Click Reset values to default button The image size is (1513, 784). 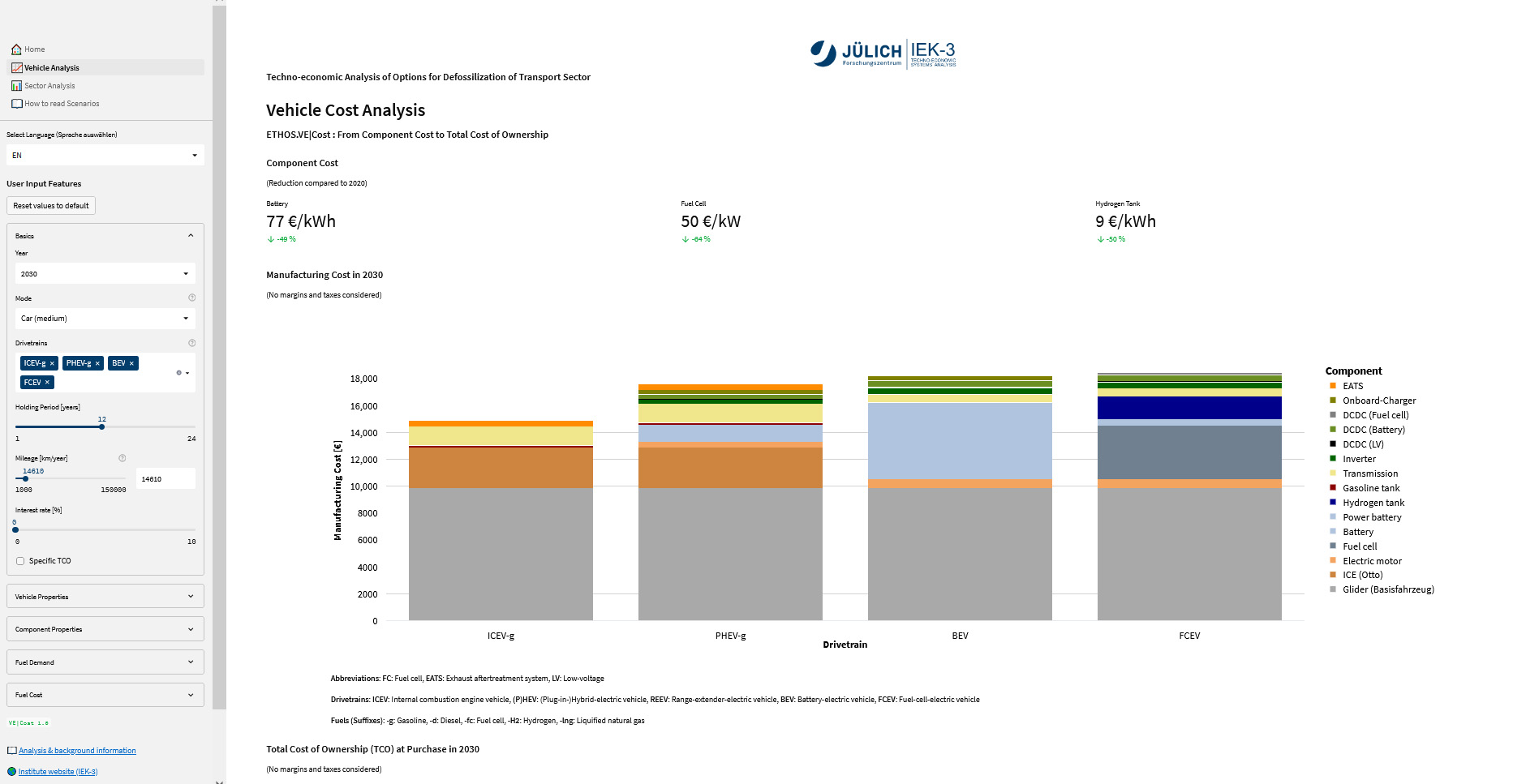[x=51, y=206]
